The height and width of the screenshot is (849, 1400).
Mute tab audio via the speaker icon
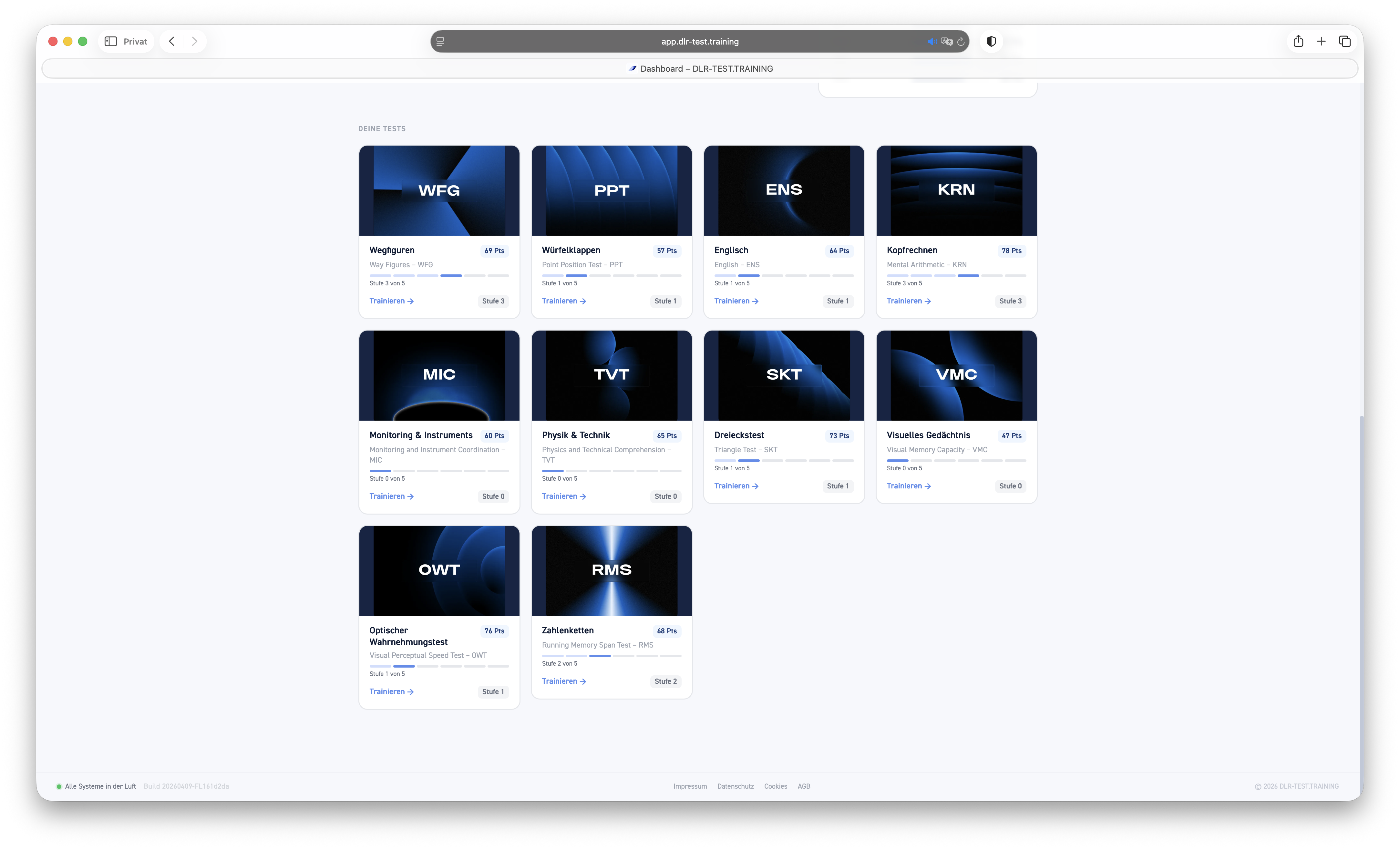pyautogui.click(x=931, y=41)
